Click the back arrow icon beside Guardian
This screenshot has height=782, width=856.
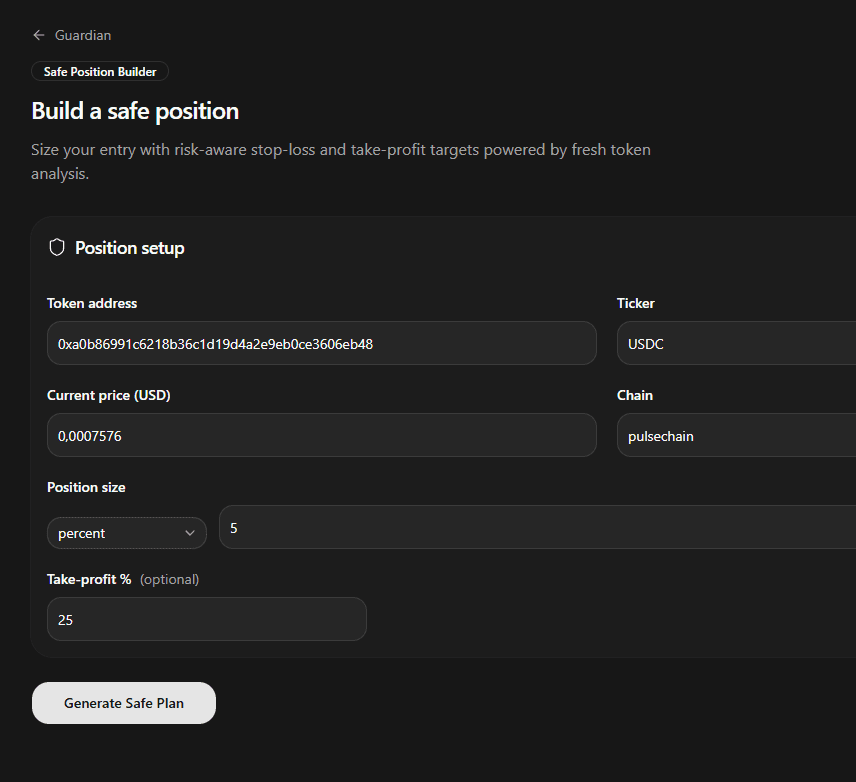pos(39,35)
